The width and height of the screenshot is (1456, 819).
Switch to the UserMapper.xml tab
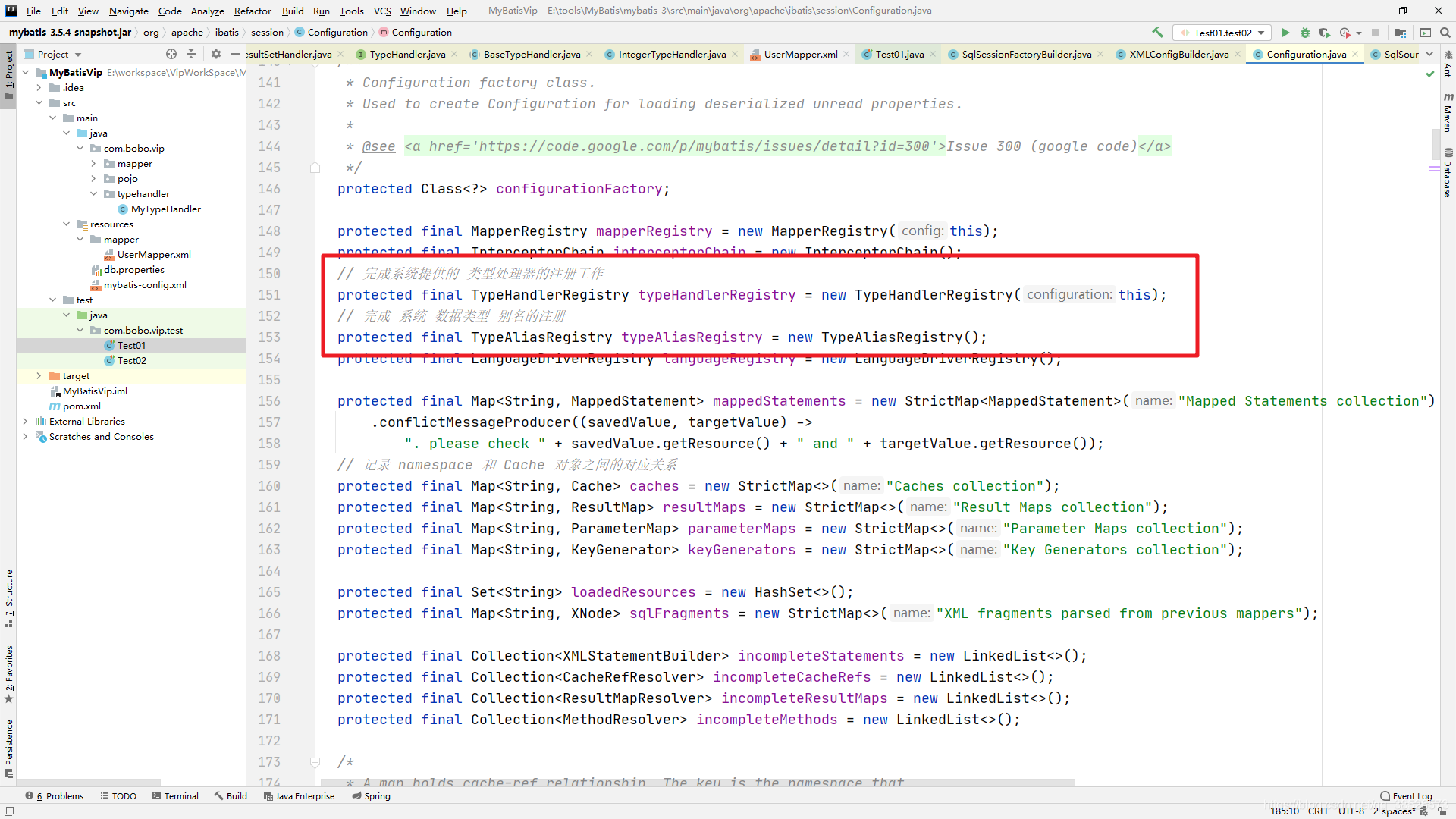800,54
